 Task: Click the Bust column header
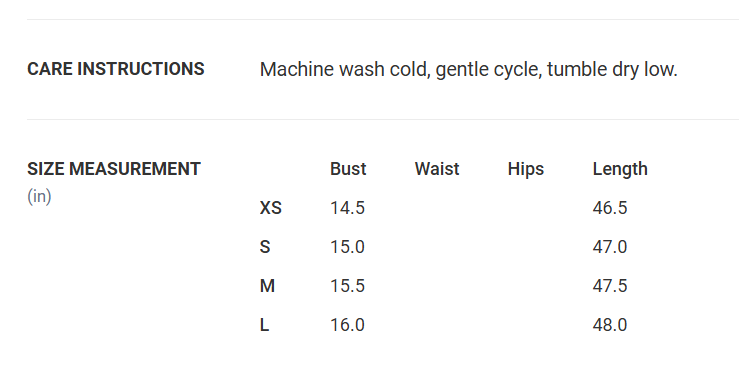point(348,169)
